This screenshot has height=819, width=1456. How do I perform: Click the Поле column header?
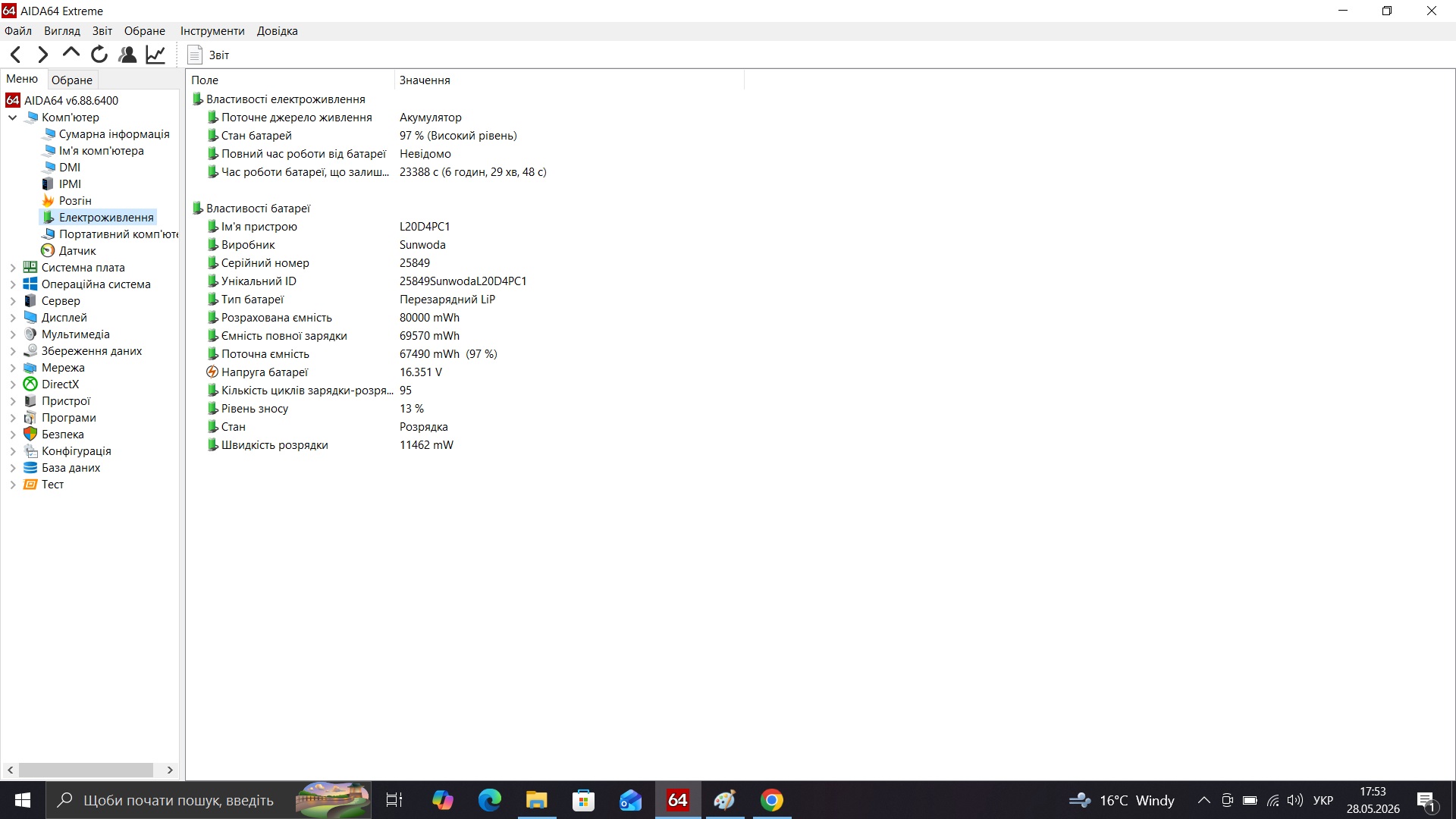point(290,80)
